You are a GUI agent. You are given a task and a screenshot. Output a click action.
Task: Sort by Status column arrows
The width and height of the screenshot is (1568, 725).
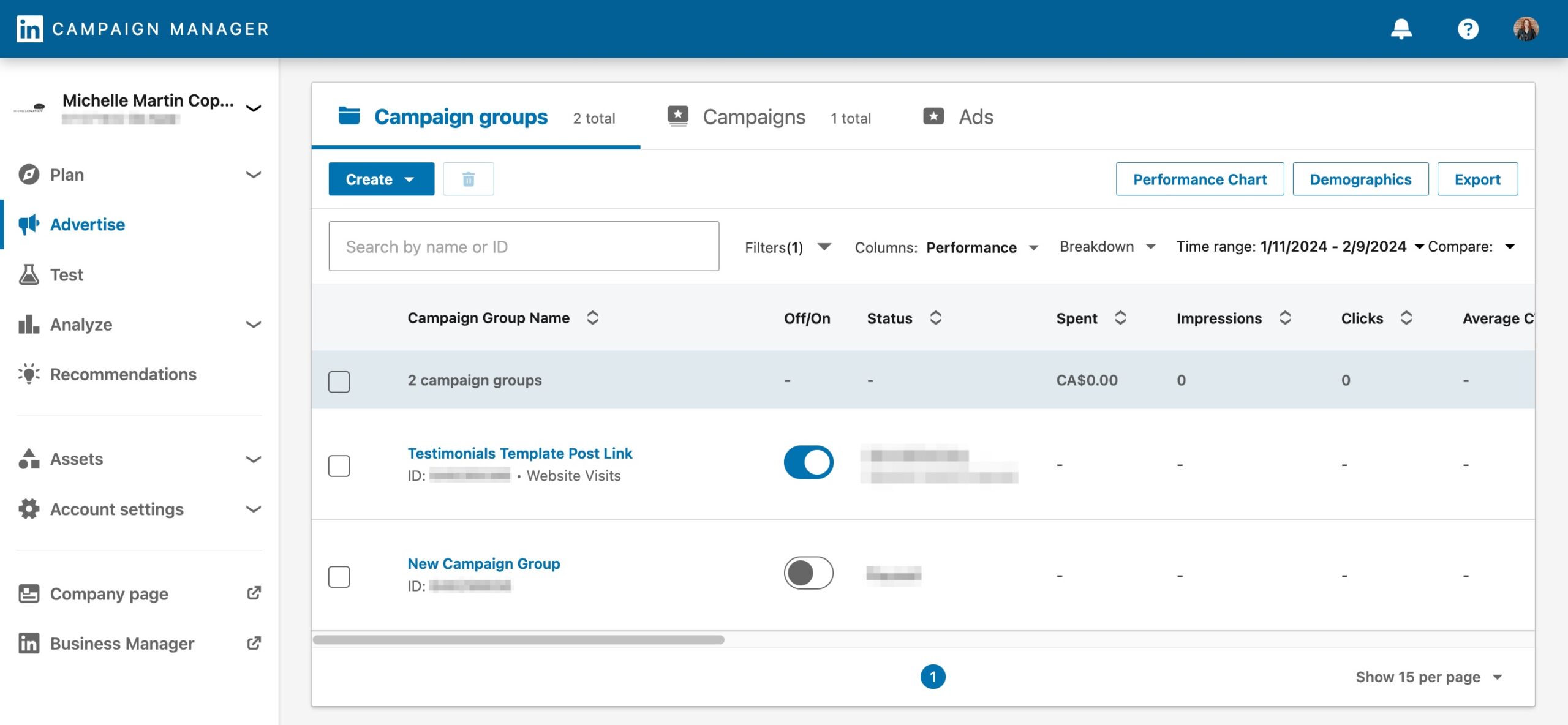[935, 318]
